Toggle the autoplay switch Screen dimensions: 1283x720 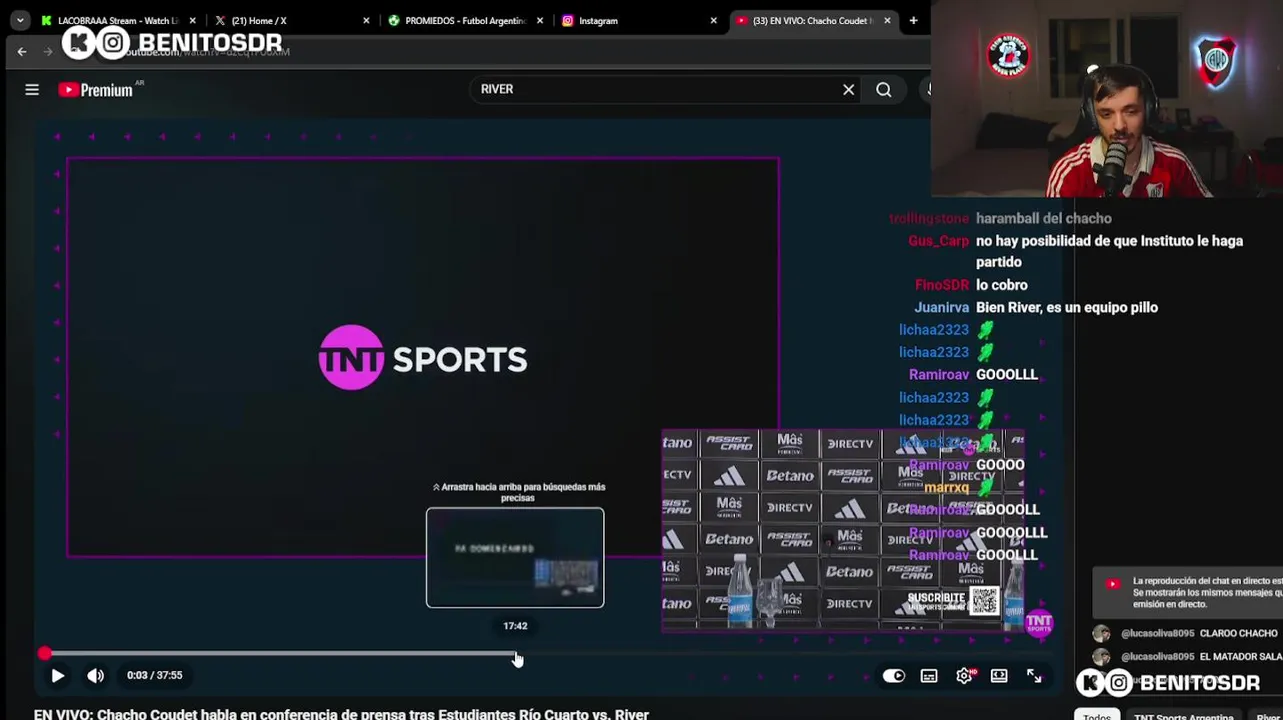pos(893,676)
